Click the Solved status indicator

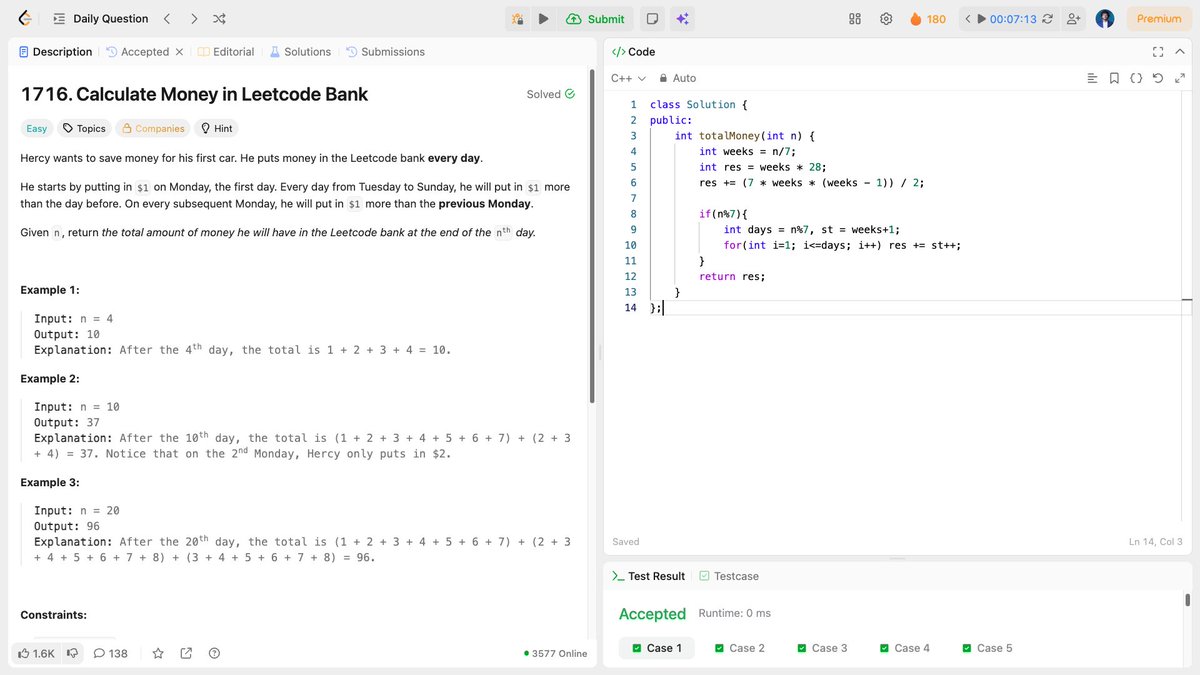tap(551, 94)
